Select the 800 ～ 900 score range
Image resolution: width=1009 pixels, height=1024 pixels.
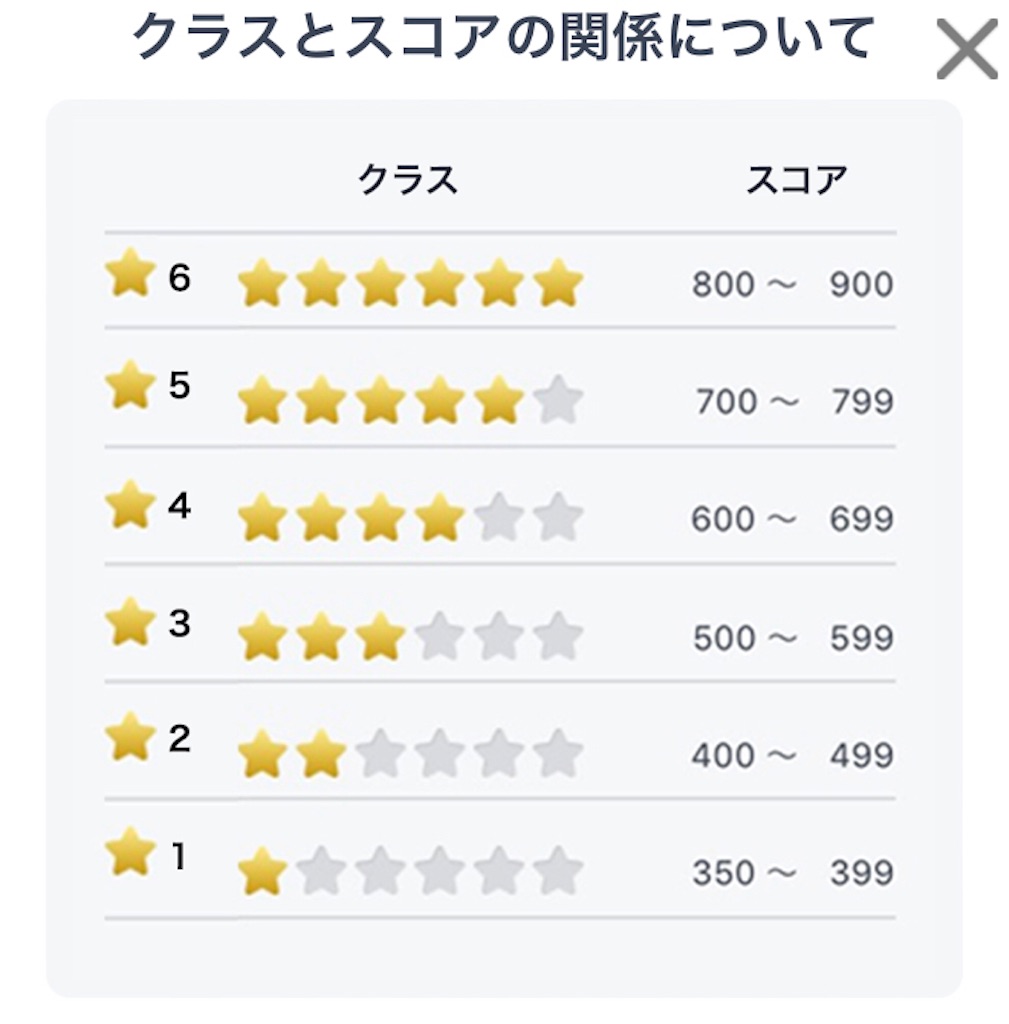[792, 284]
